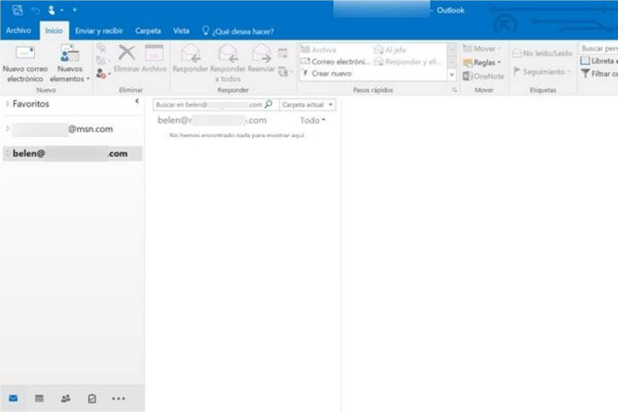Open the Tasks view in bottom navigation
Image resolution: width=618 pixels, height=412 pixels.
92,398
